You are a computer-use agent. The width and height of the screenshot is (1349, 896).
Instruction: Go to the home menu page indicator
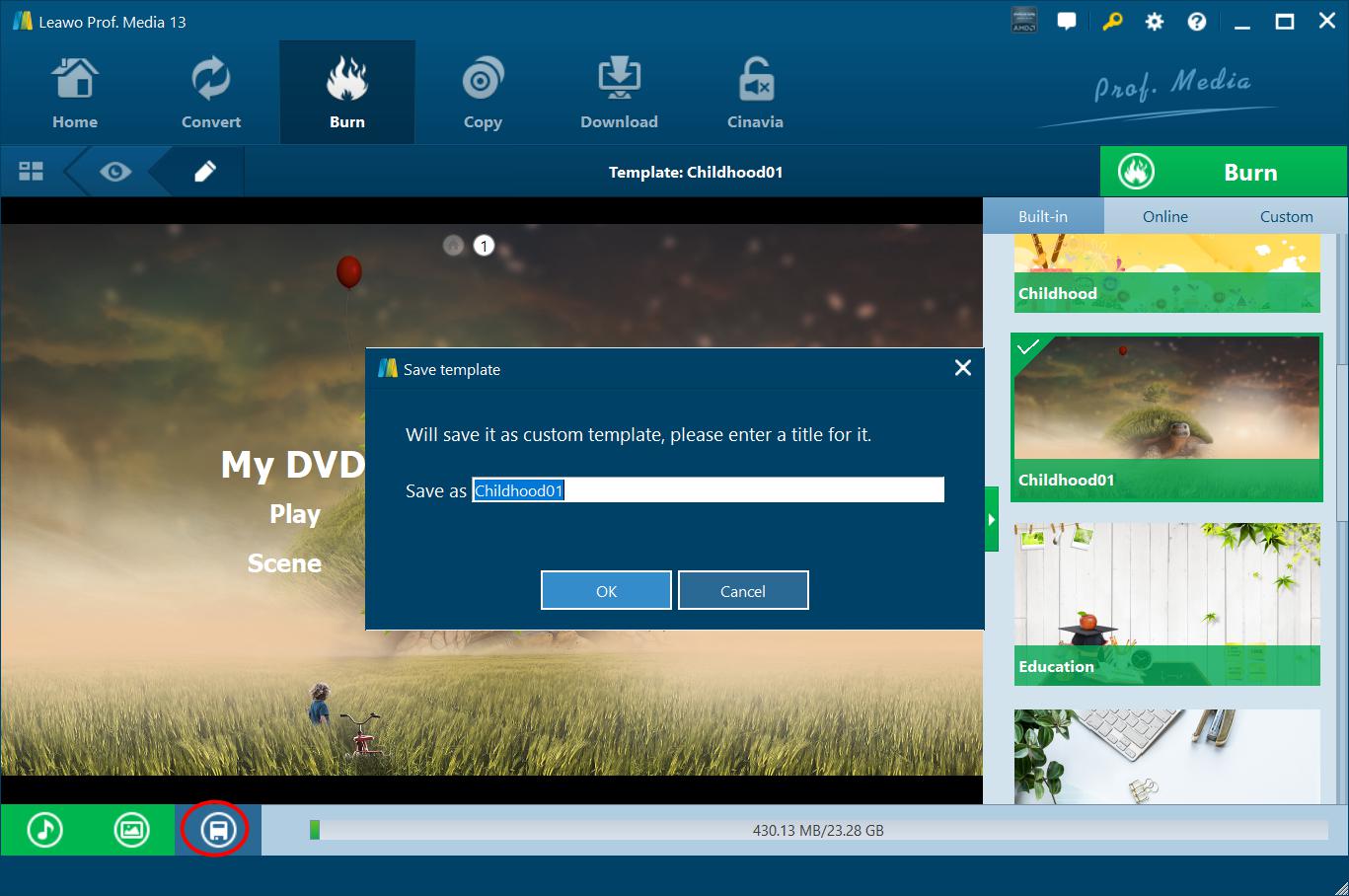click(x=453, y=246)
